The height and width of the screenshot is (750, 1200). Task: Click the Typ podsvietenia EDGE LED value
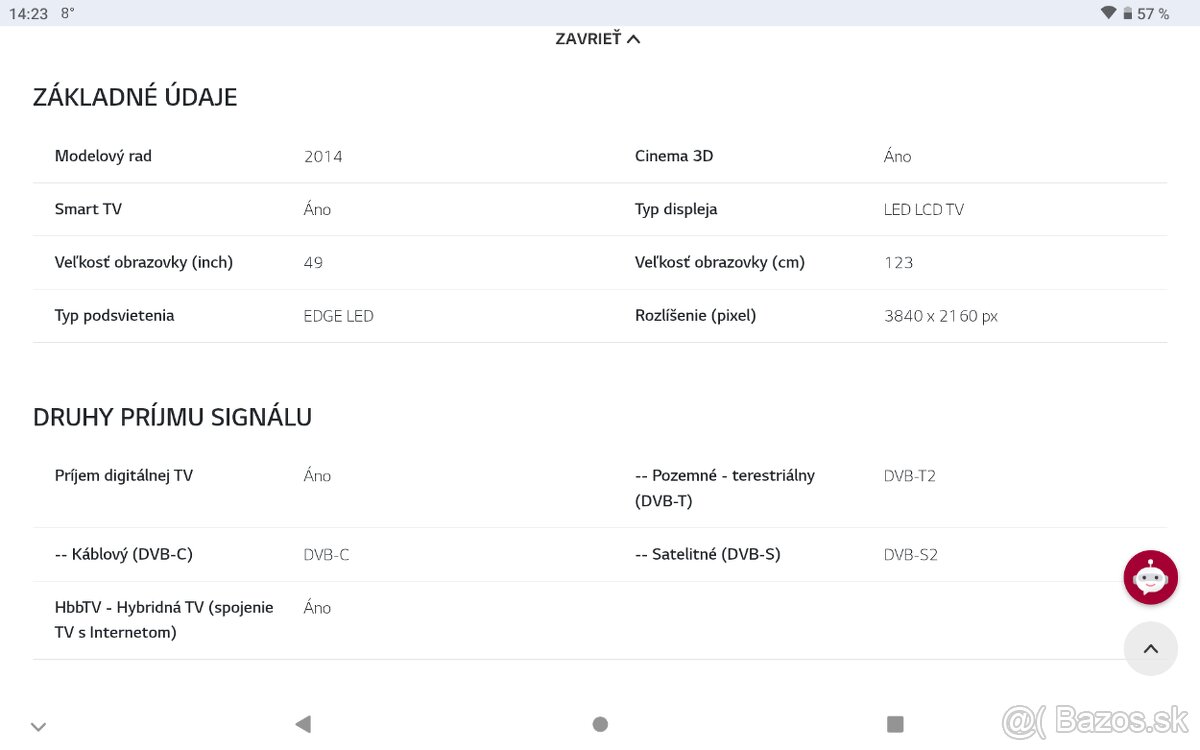pos(338,316)
